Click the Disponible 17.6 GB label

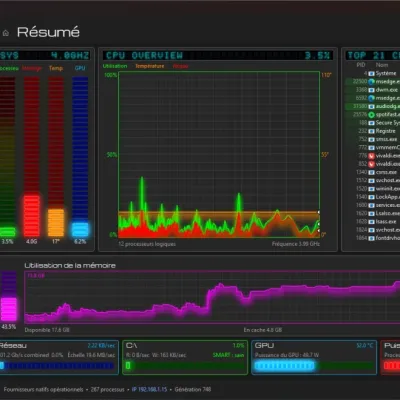[x=47, y=330]
